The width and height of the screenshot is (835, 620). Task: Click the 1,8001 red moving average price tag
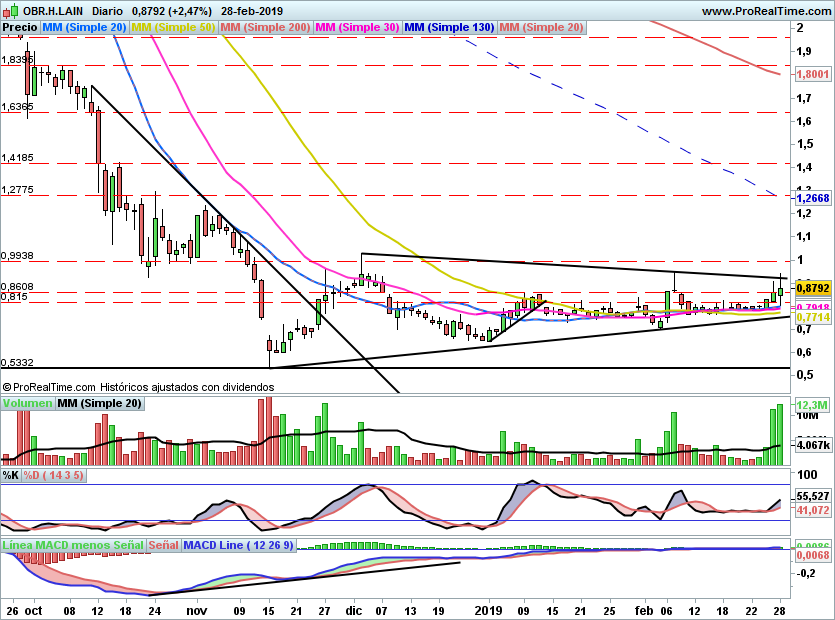[x=812, y=74]
